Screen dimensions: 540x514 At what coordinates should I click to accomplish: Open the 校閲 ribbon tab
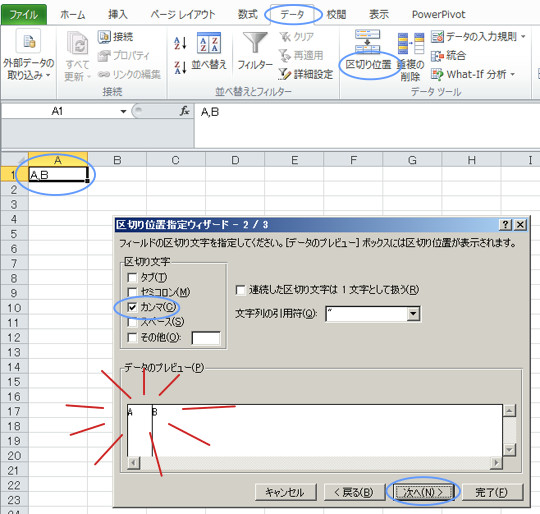(x=336, y=14)
